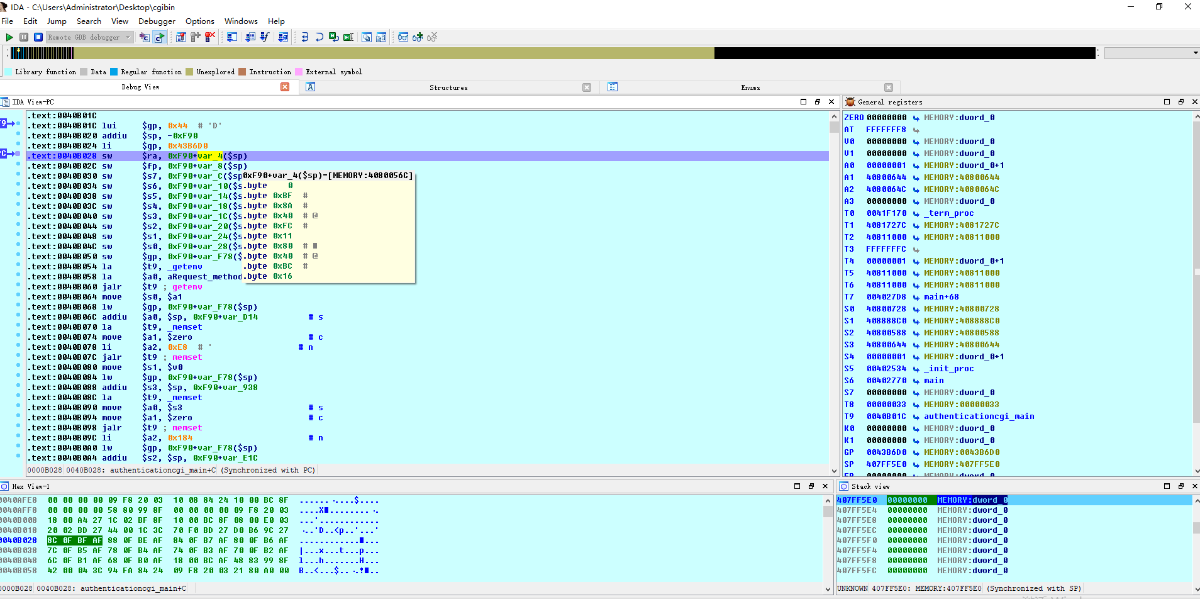Screen dimensions: 1200x599
Task: Click the _init_proc reference for register S5
Action: click(948, 368)
